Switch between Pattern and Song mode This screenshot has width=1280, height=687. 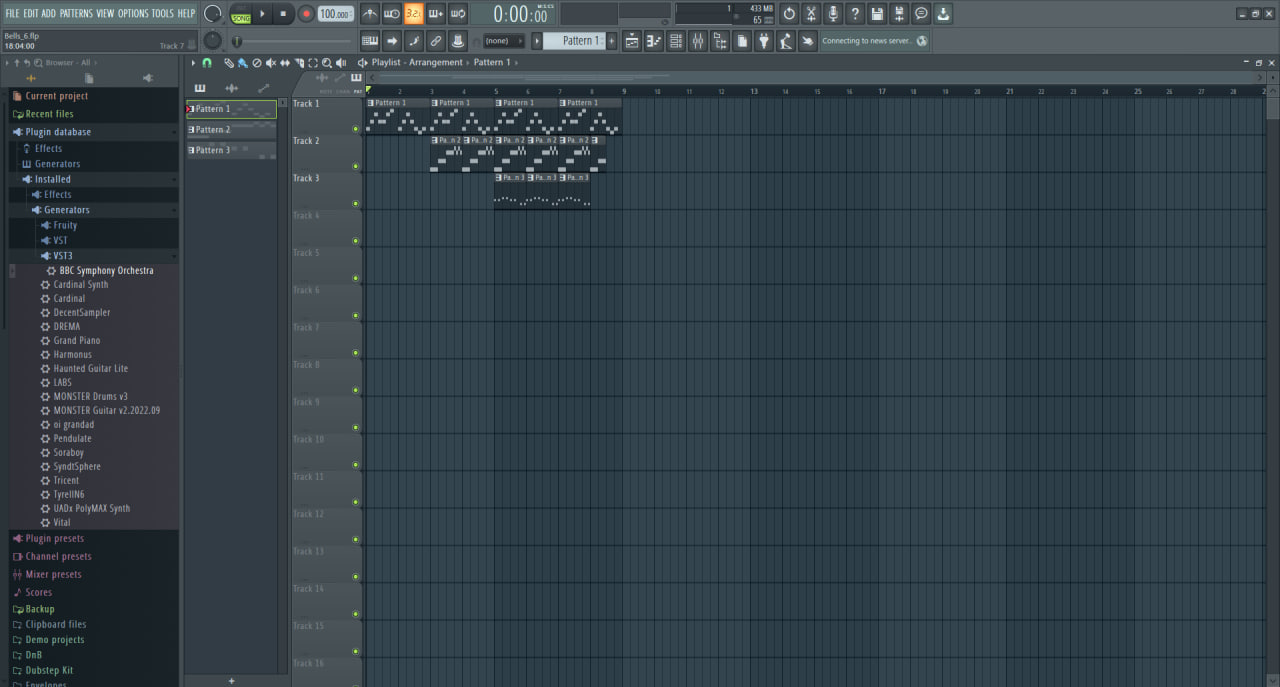[241, 14]
